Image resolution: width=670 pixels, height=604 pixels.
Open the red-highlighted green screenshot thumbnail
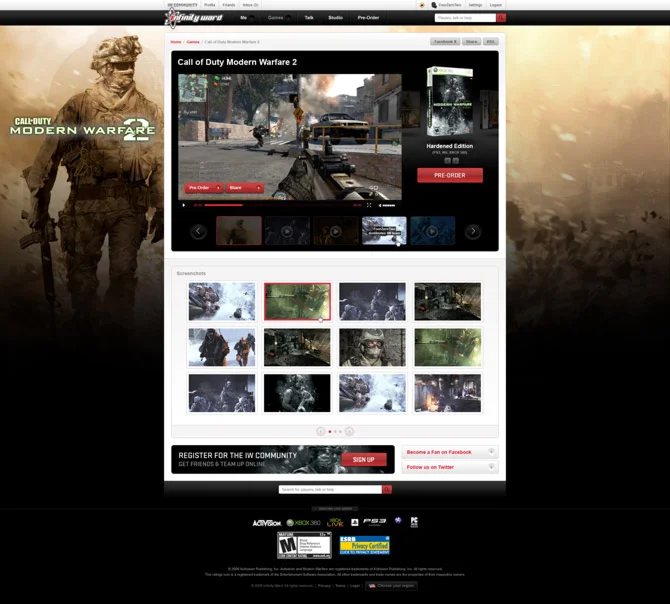[297, 301]
